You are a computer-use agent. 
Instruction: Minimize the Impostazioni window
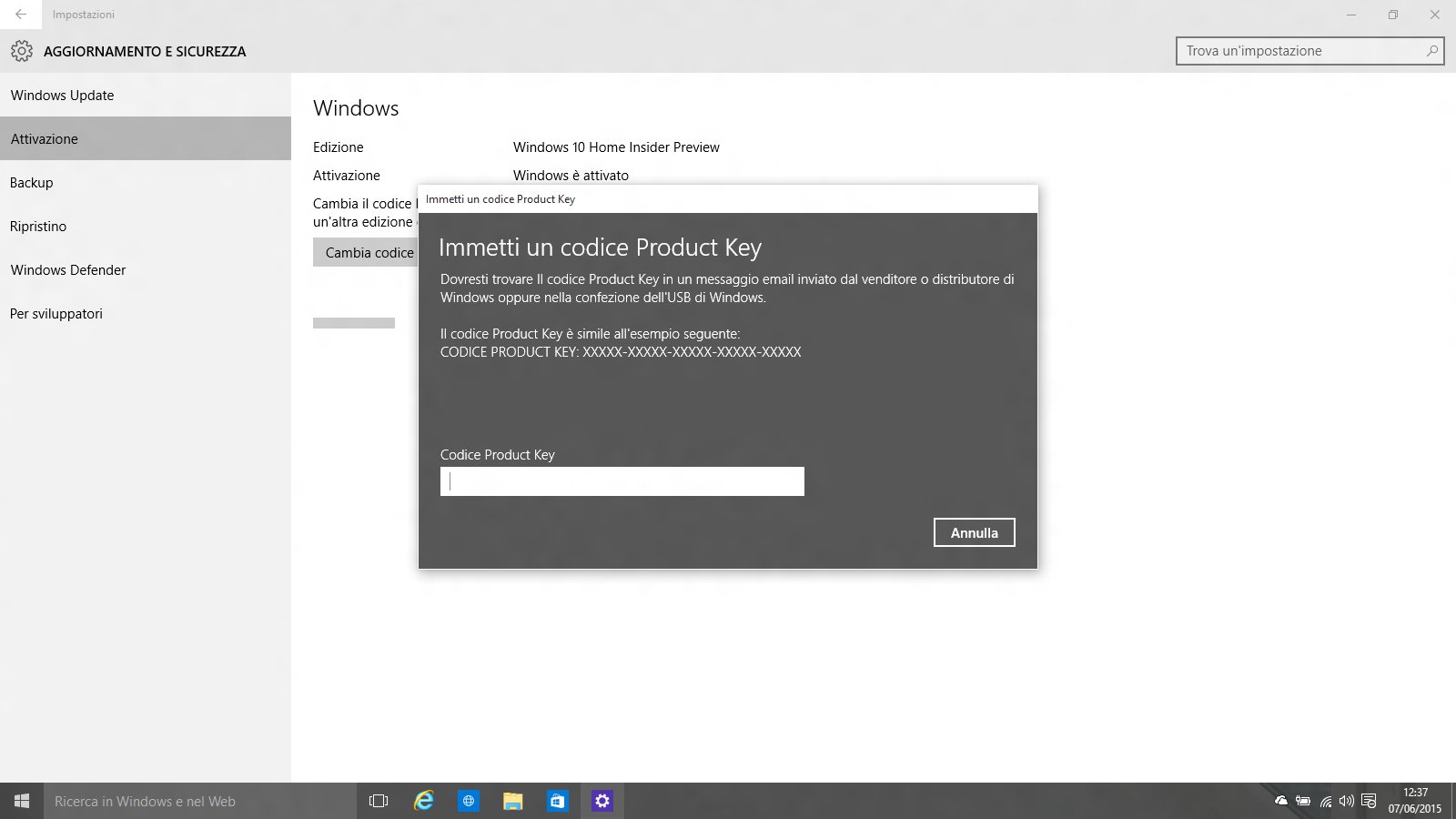point(1351,15)
